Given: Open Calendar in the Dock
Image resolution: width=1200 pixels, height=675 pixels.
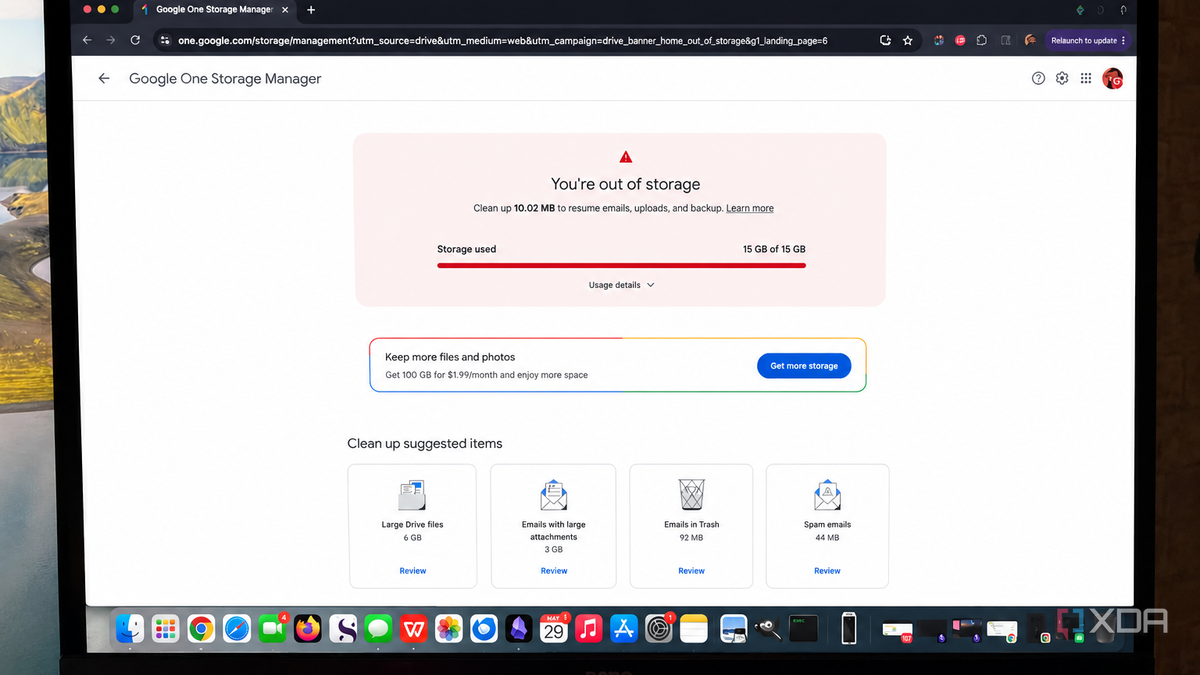Looking at the screenshot, I should 554,628.
